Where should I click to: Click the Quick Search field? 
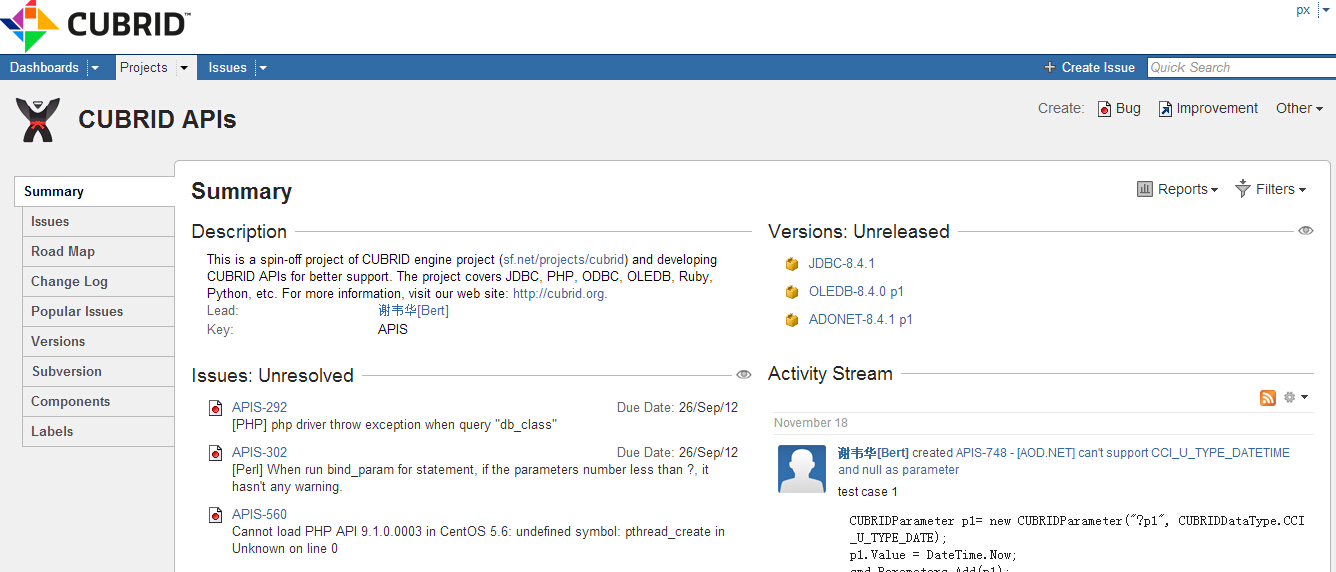point(1241,68)
